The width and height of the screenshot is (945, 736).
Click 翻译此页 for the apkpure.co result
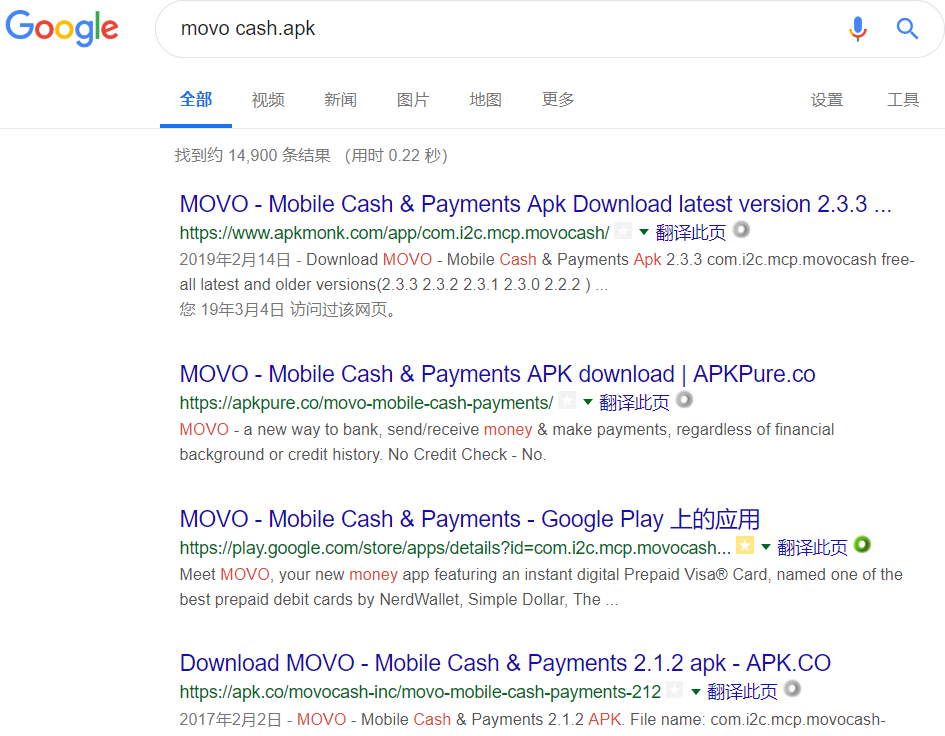tap(634, 402)
